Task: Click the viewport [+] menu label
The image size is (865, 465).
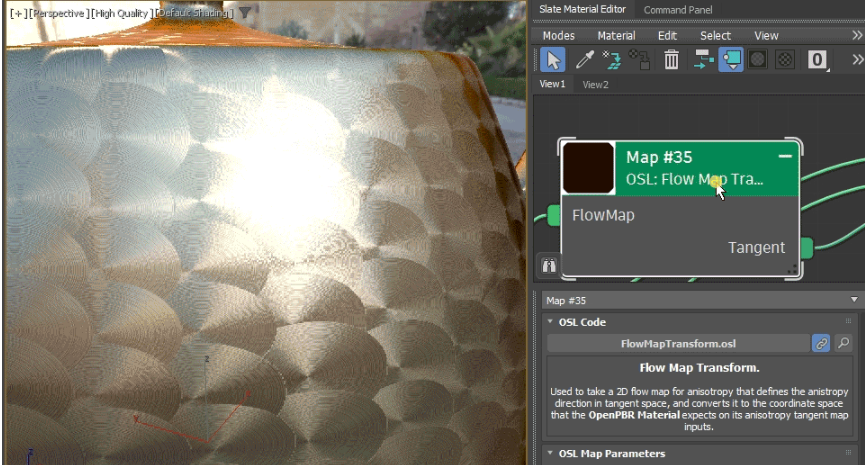Action: tap(18, 13)
